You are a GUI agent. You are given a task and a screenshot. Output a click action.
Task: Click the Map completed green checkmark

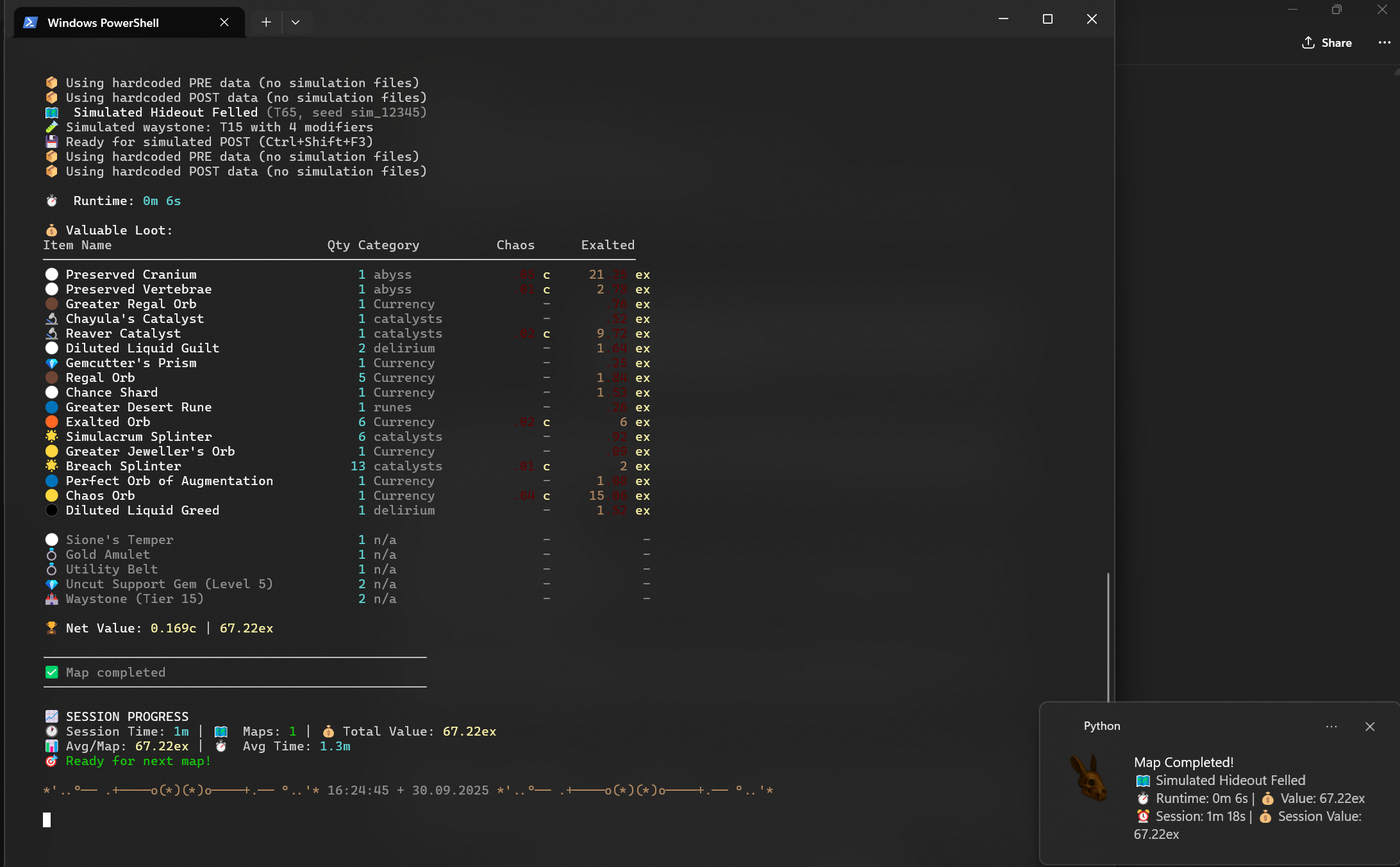pyautogui.click(x=52, y=672)
